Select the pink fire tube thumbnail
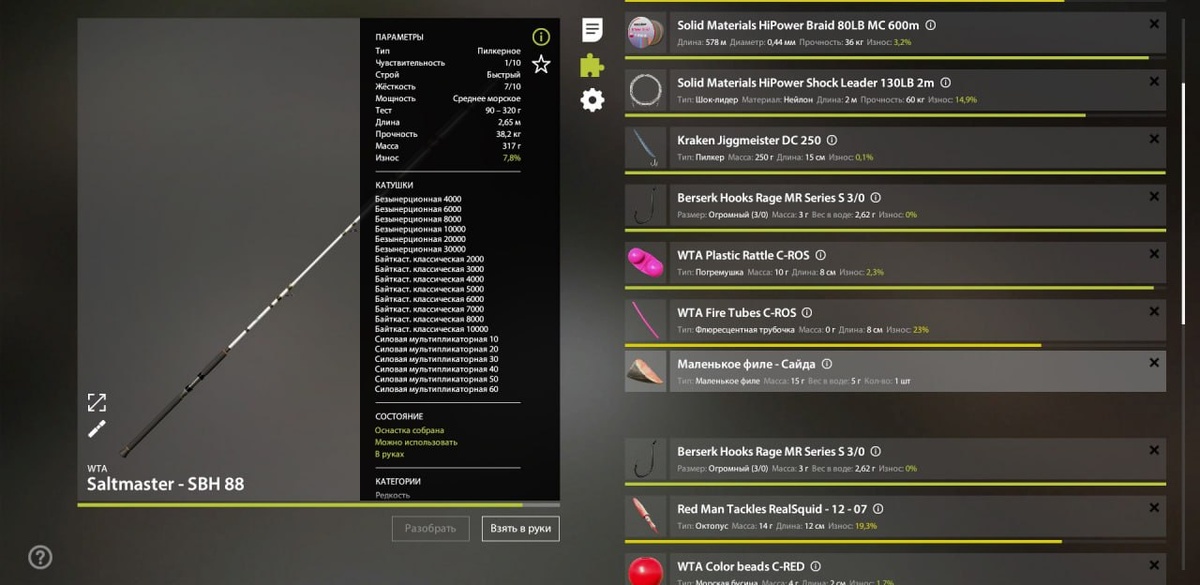Image resolution: width=1200 pixels, height=585 pixels. (x=646, y=321)
